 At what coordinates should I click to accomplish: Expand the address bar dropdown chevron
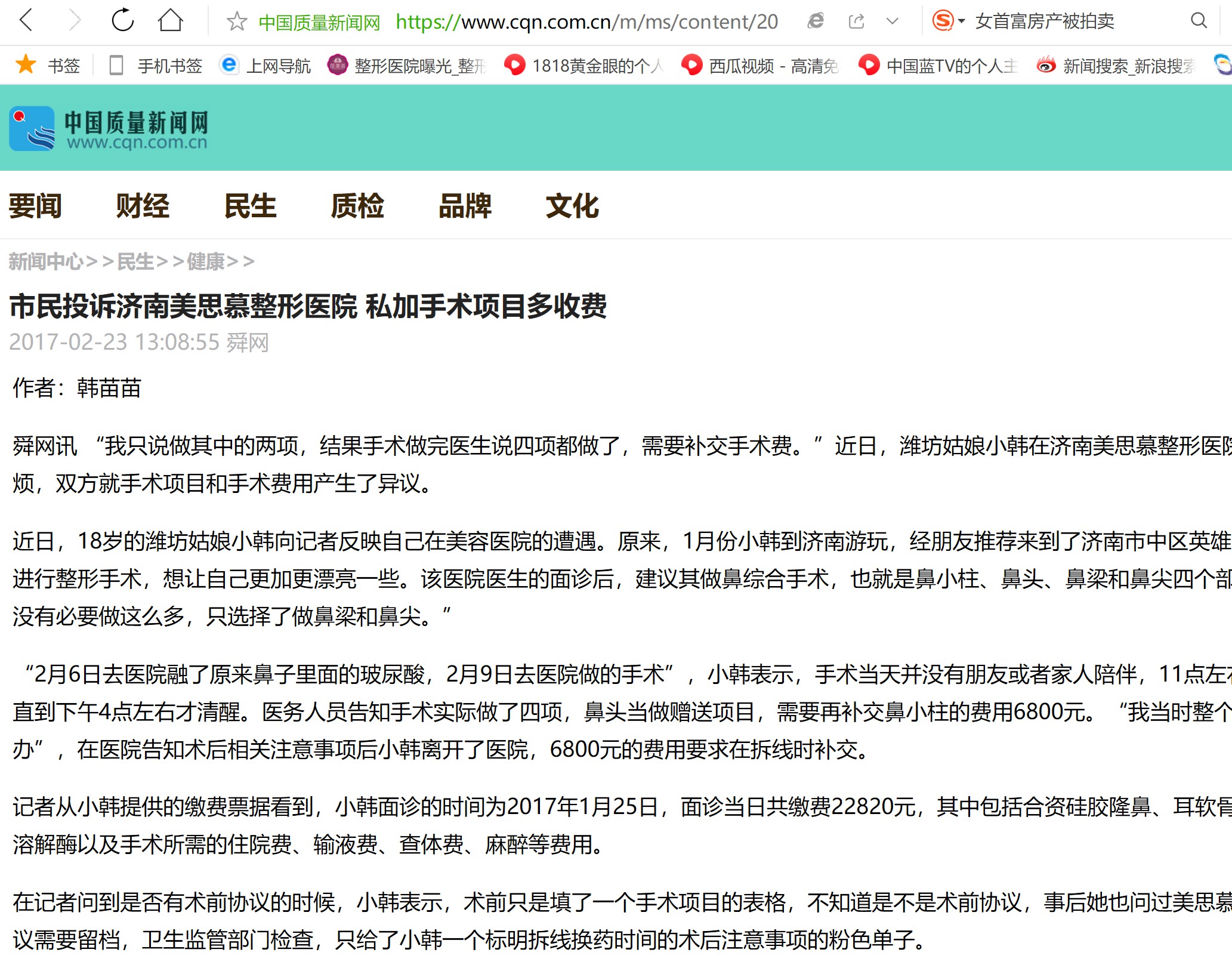point(893,21)
